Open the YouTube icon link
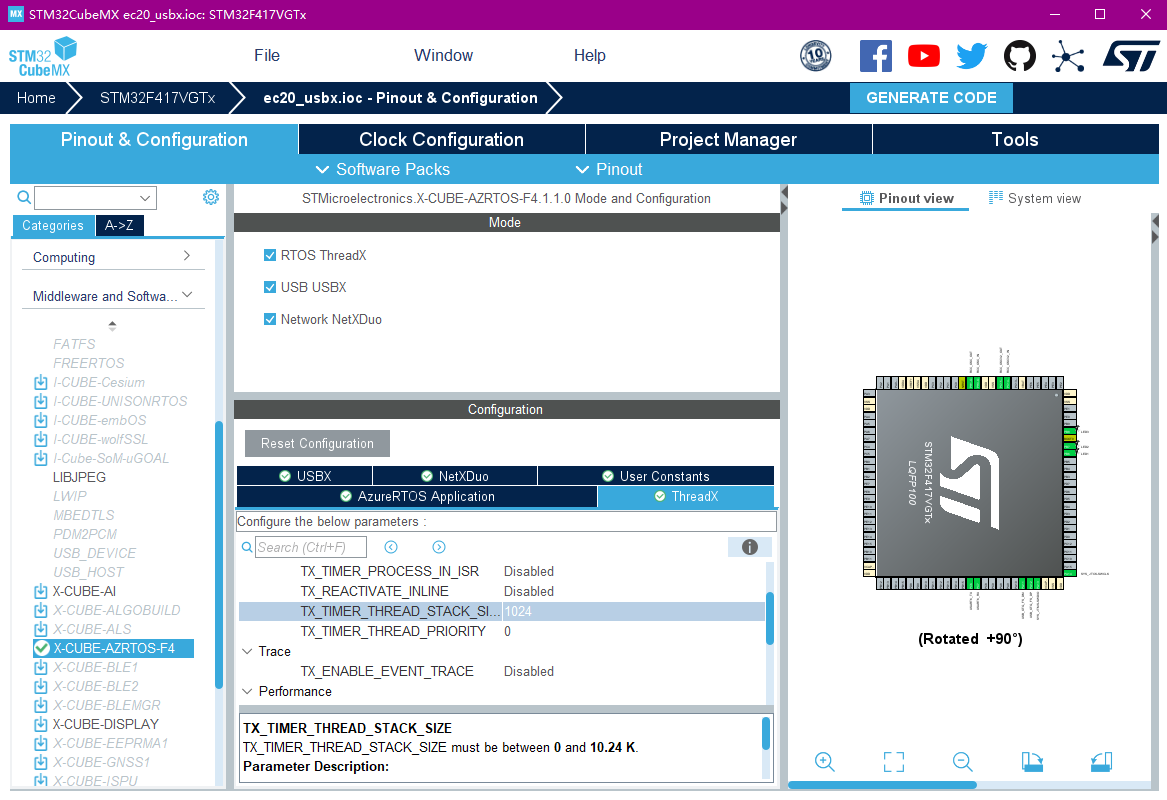 click(x=924, y=56)
